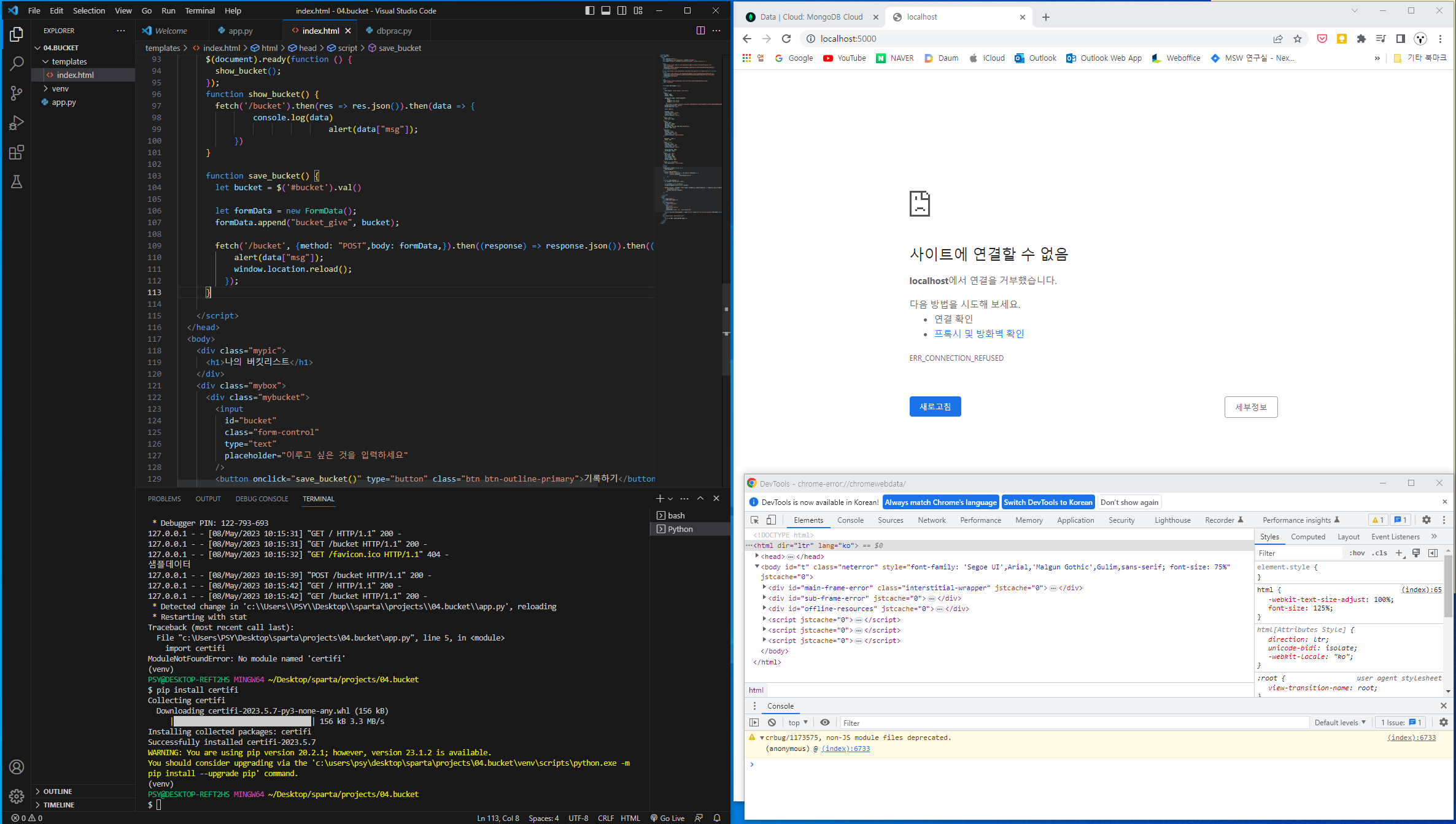Open a new Chrome tab

[1046, 17]
